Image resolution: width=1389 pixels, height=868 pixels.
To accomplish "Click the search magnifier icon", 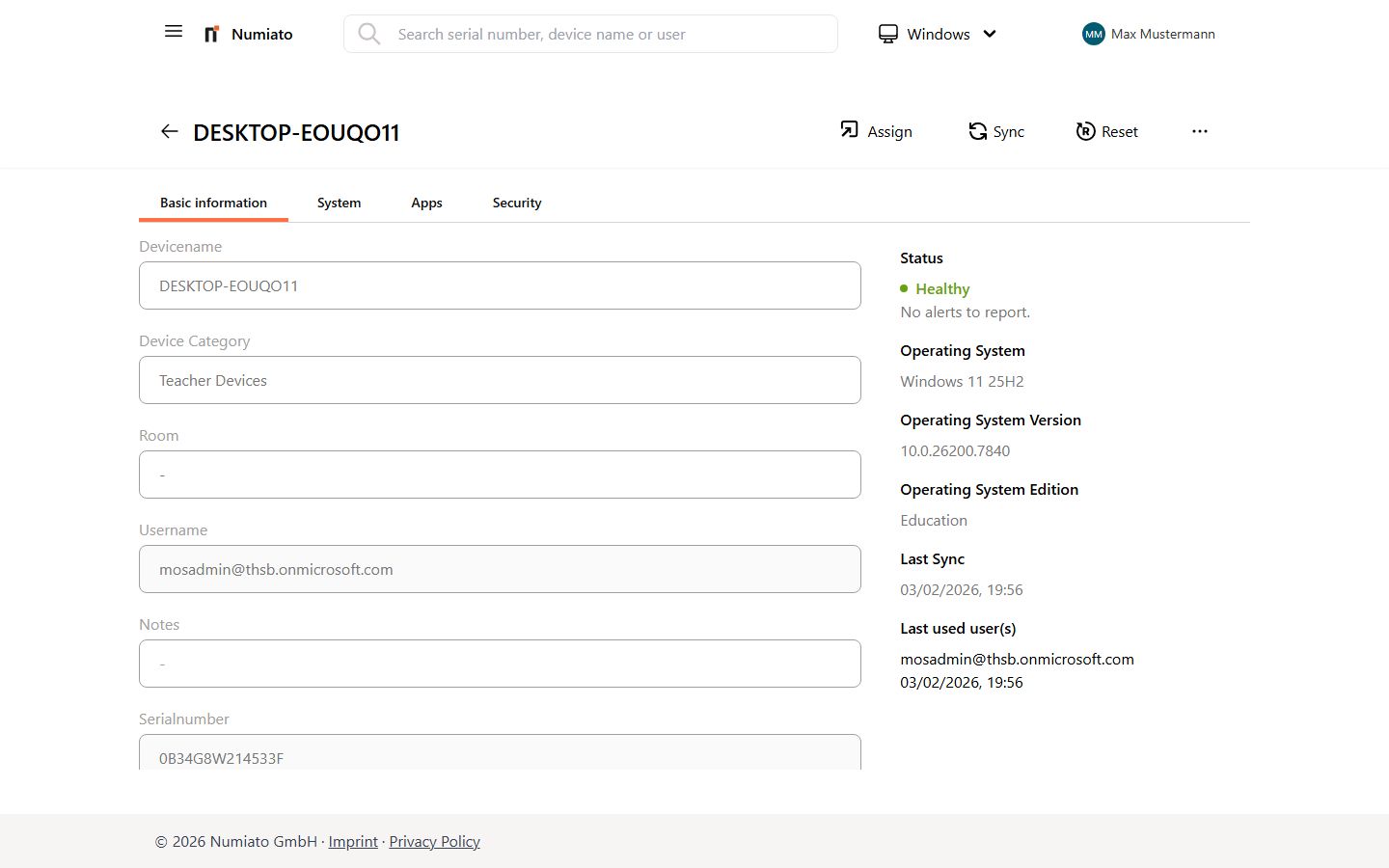I will click(368, 35).
